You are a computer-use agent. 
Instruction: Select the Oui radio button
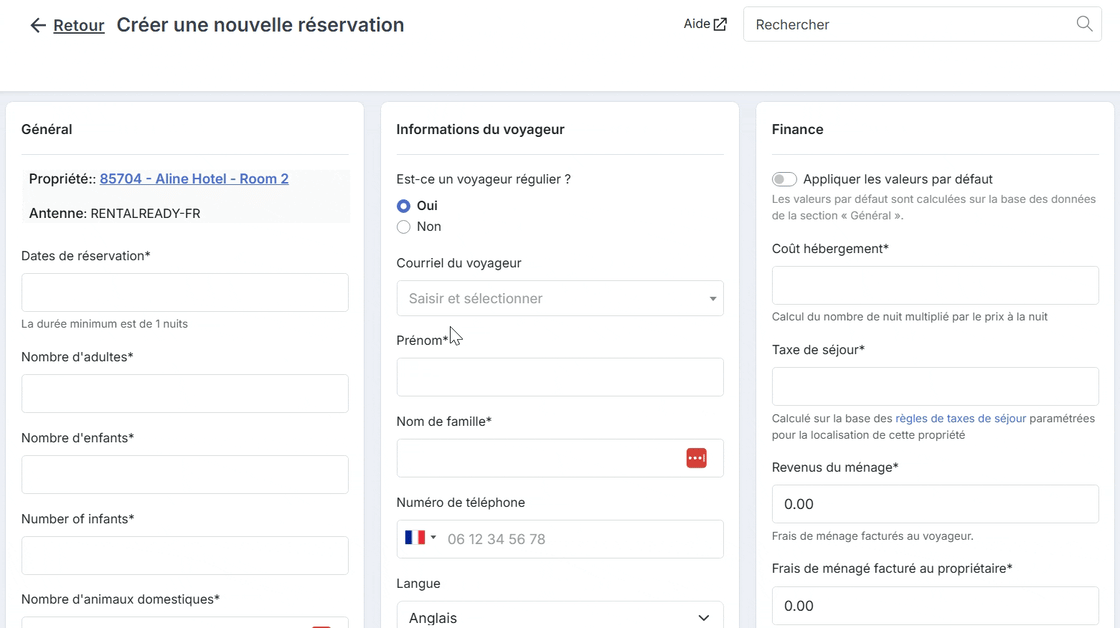pyautogui.click(x=404, y=206)
